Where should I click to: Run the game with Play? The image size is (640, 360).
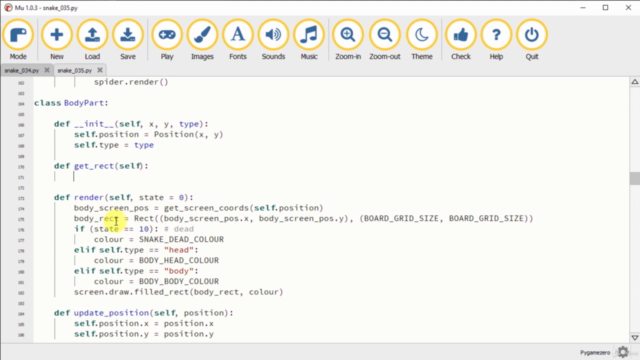167,40
